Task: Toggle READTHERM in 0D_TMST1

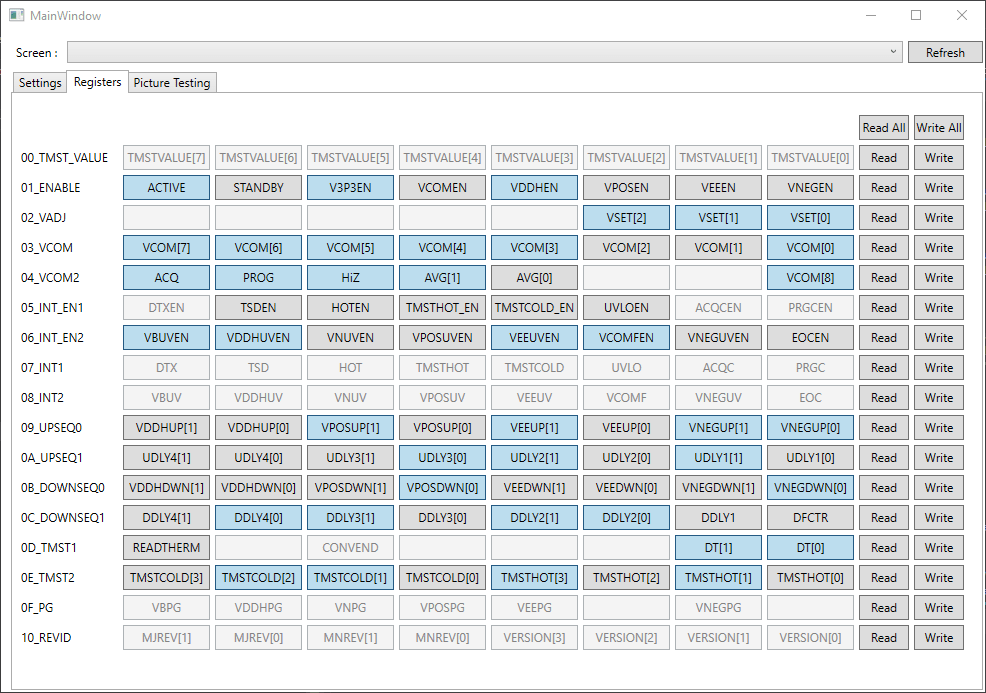Action: click(166, 547)
